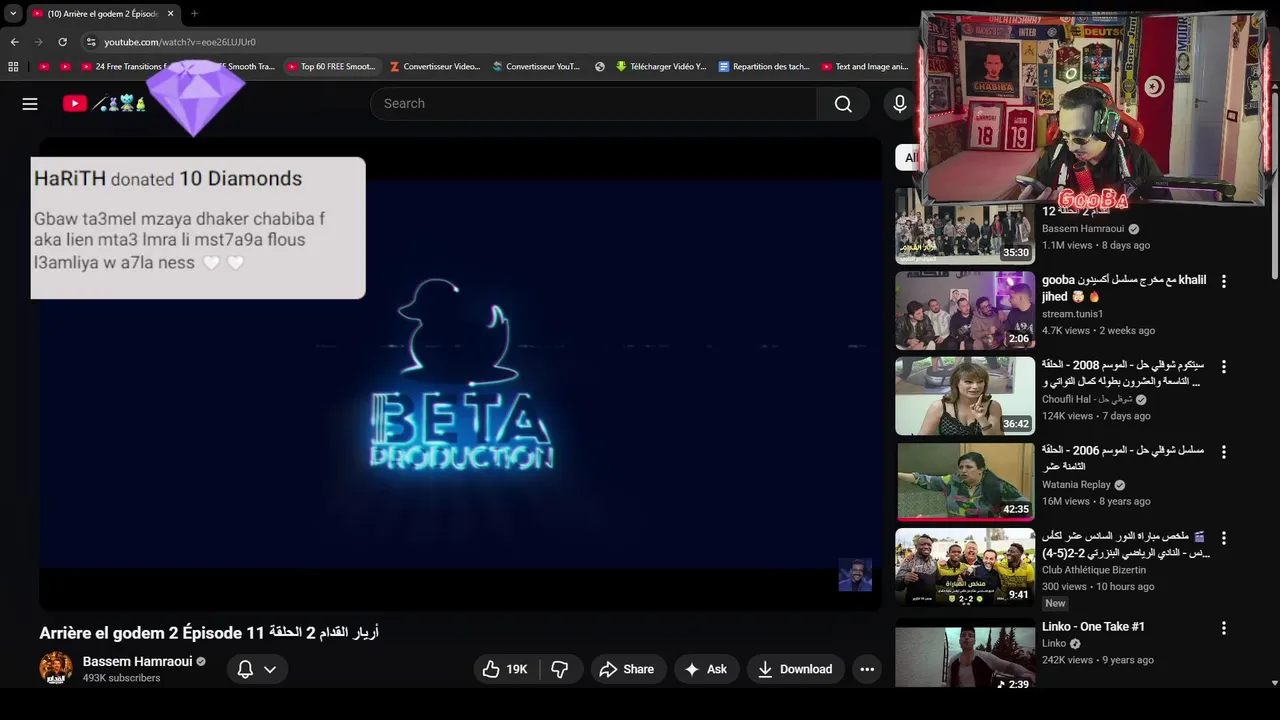Click the 493K subscribers text
This screenshot has width=1280, height=720.
(x=121, y=678)
